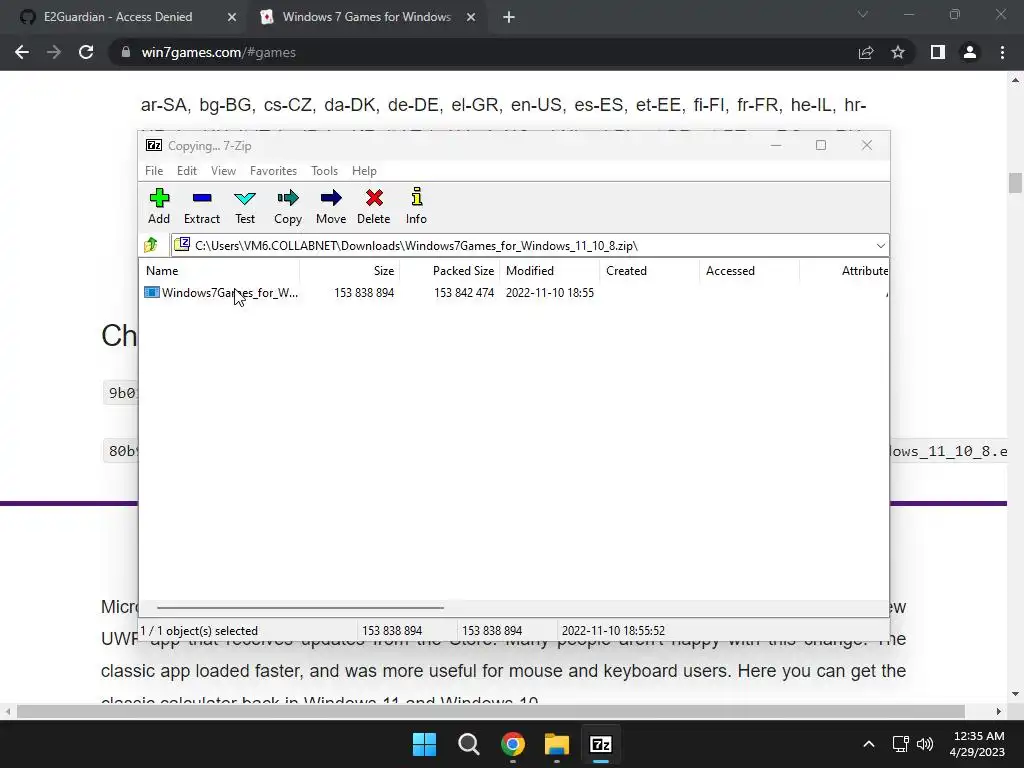This screenshot has height=768, width=1024.
Task: Open File Explorer from taskbar
Action: pos(556,744)
